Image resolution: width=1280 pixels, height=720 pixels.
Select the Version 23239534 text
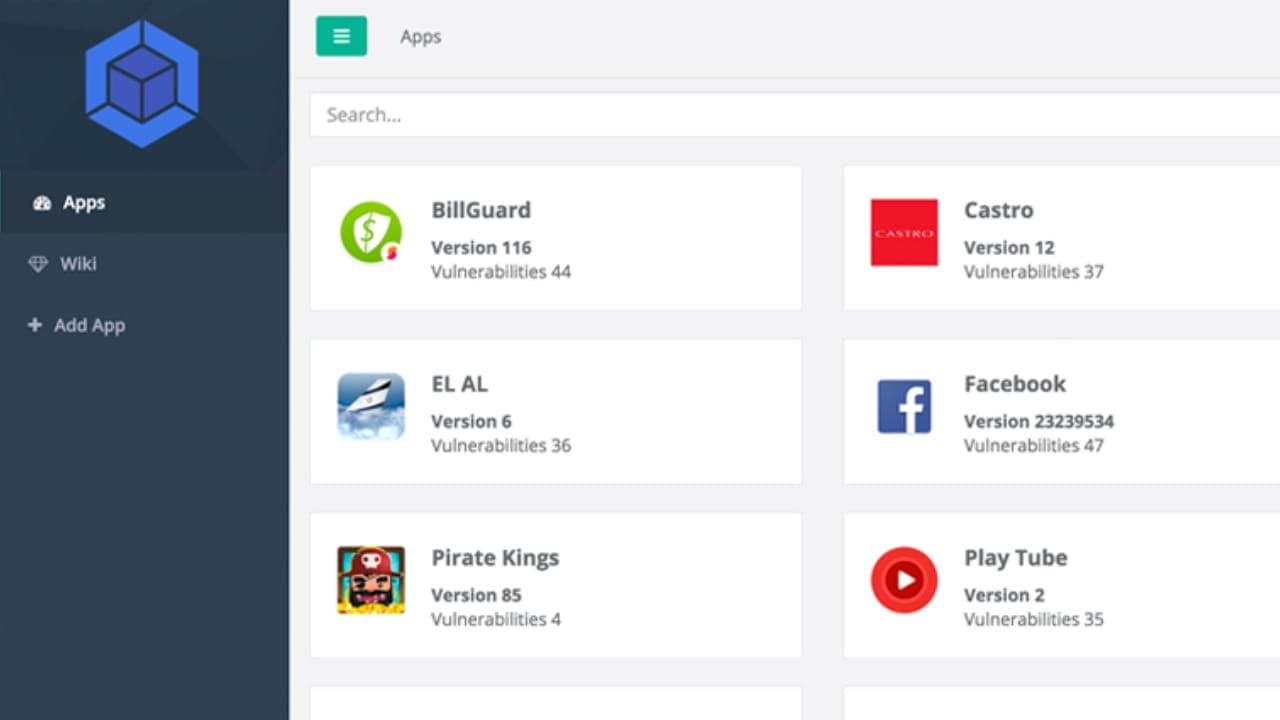[1039, 422]
